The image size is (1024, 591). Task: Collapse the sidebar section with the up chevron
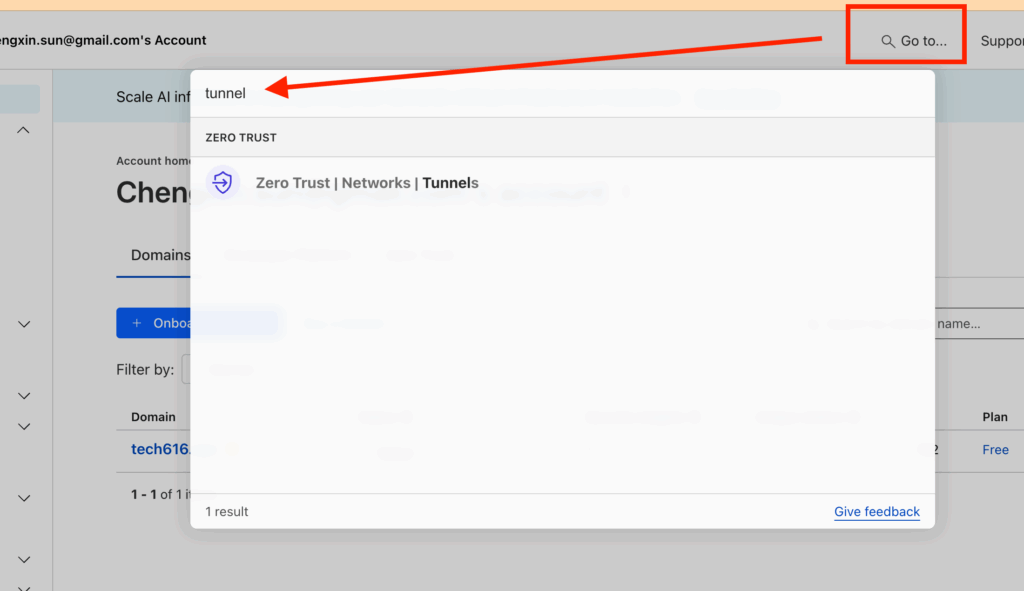tap(24, 130)
